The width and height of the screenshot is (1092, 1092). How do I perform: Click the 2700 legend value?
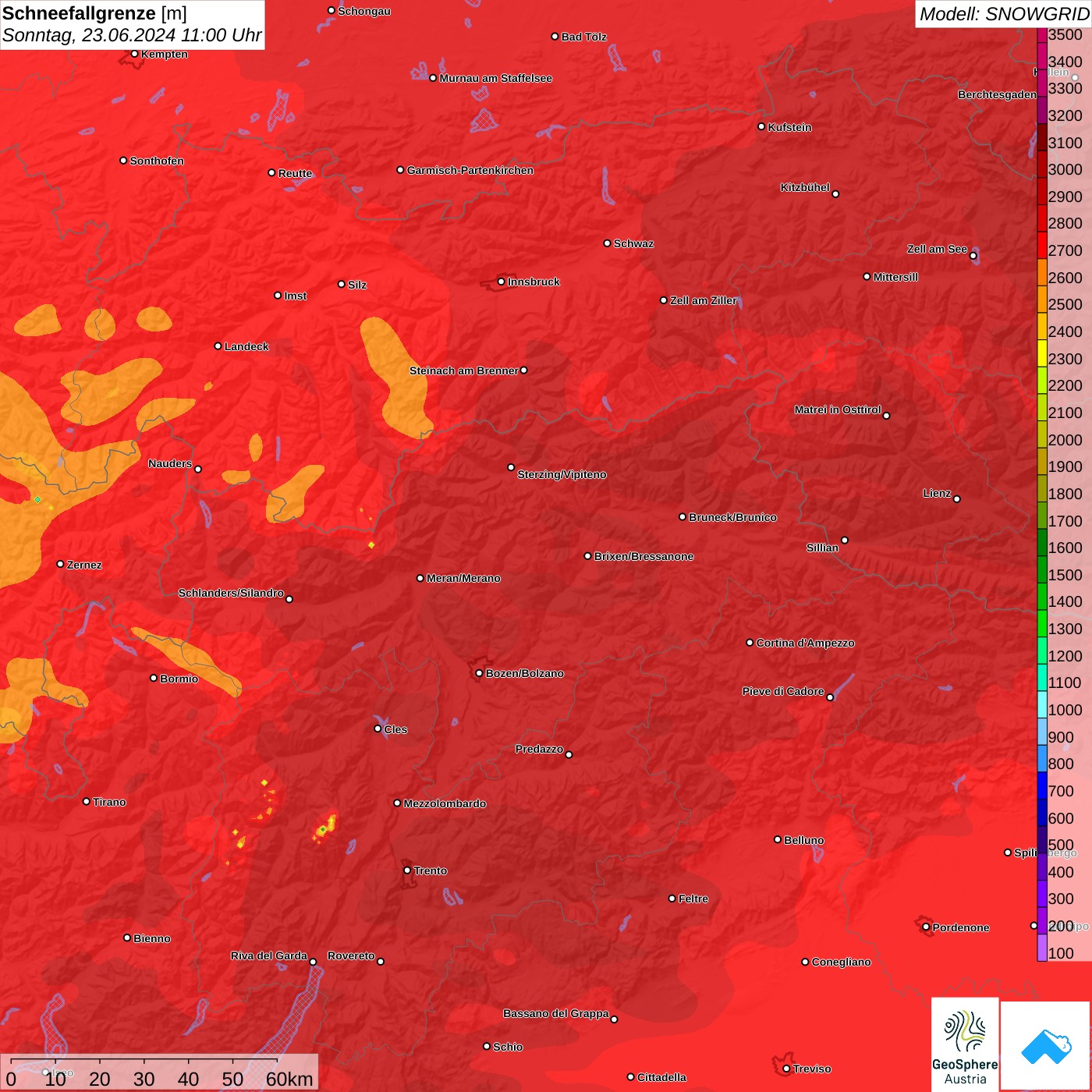1065,250
